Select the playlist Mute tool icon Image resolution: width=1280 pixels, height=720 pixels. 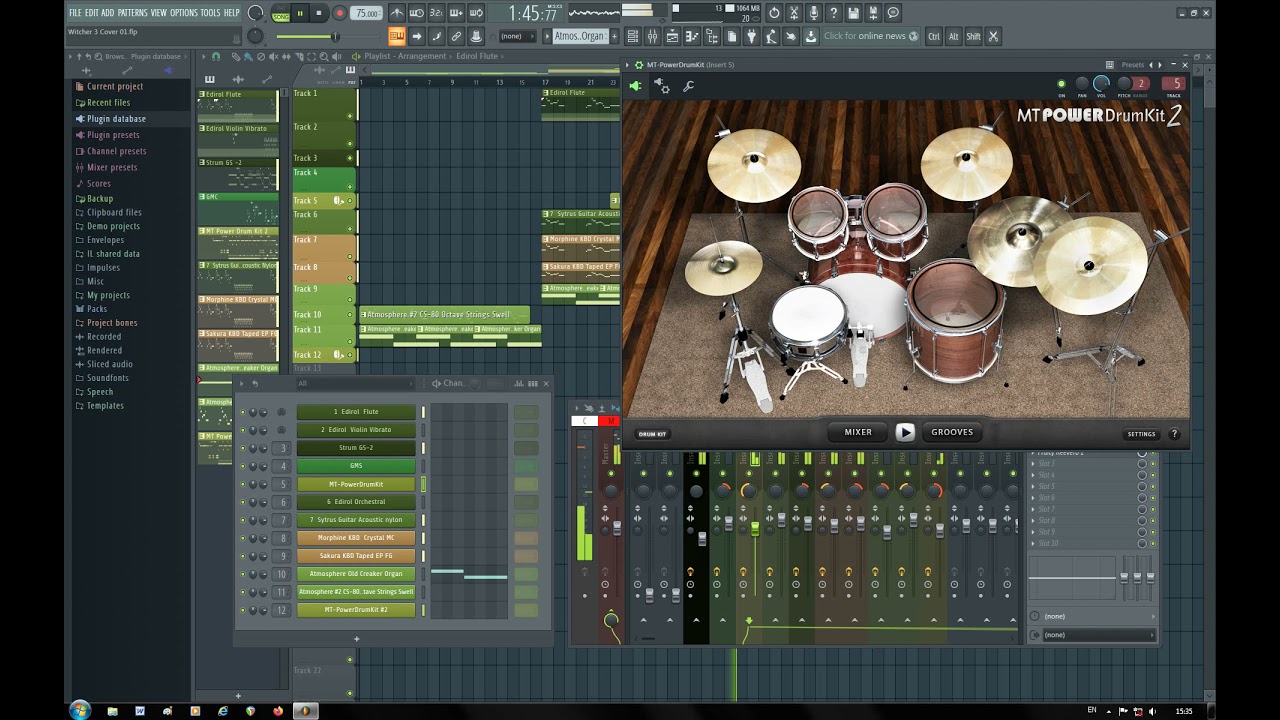273,56
